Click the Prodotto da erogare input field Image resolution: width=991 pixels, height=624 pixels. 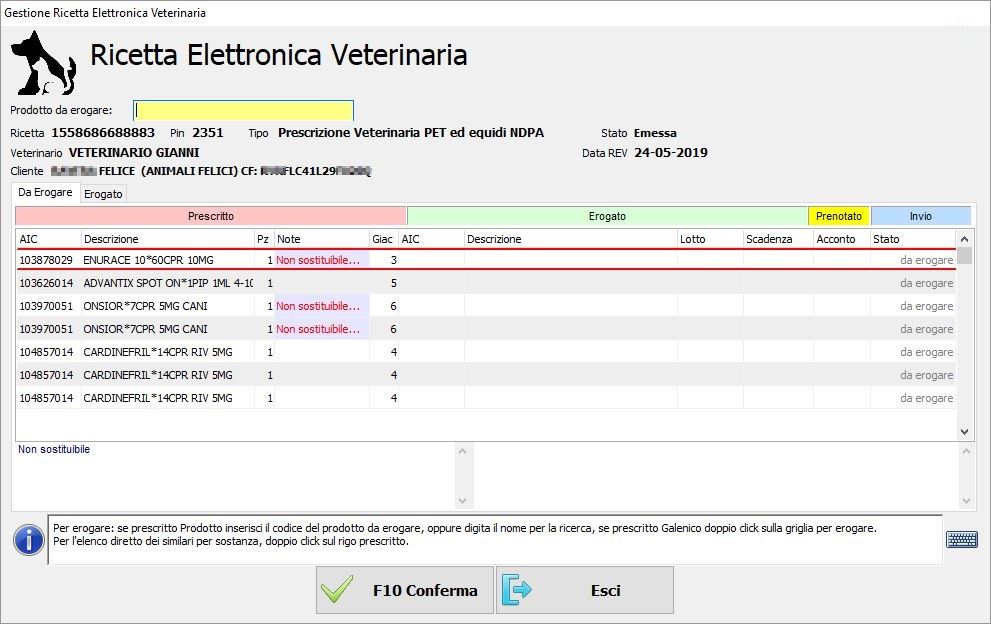(244, 110)
